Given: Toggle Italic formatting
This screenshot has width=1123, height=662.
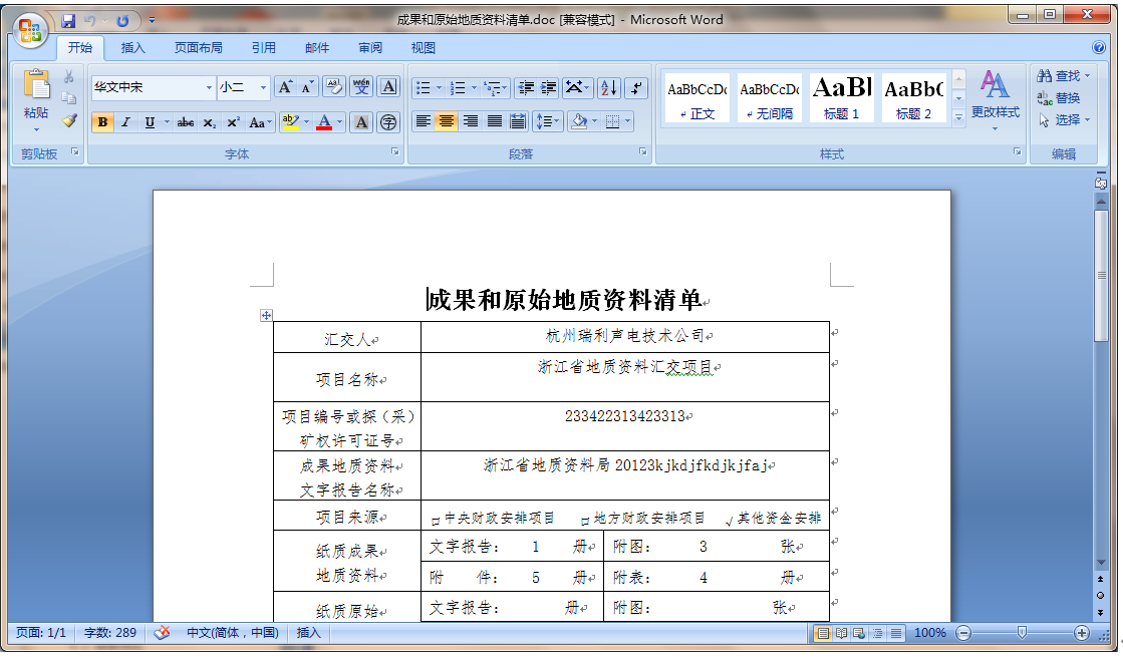Looking at the screenshot, I should (x=125, y=123).
